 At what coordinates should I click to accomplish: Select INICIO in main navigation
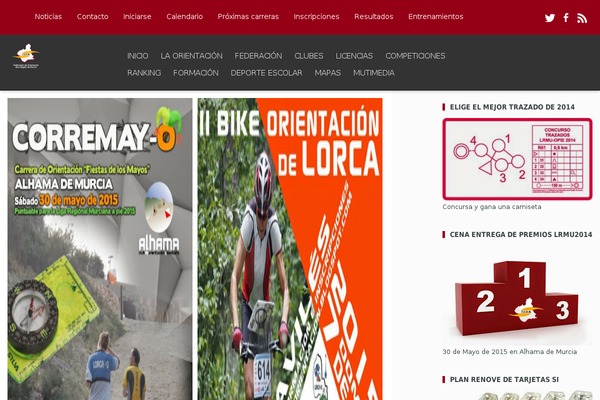coord(137,56)
